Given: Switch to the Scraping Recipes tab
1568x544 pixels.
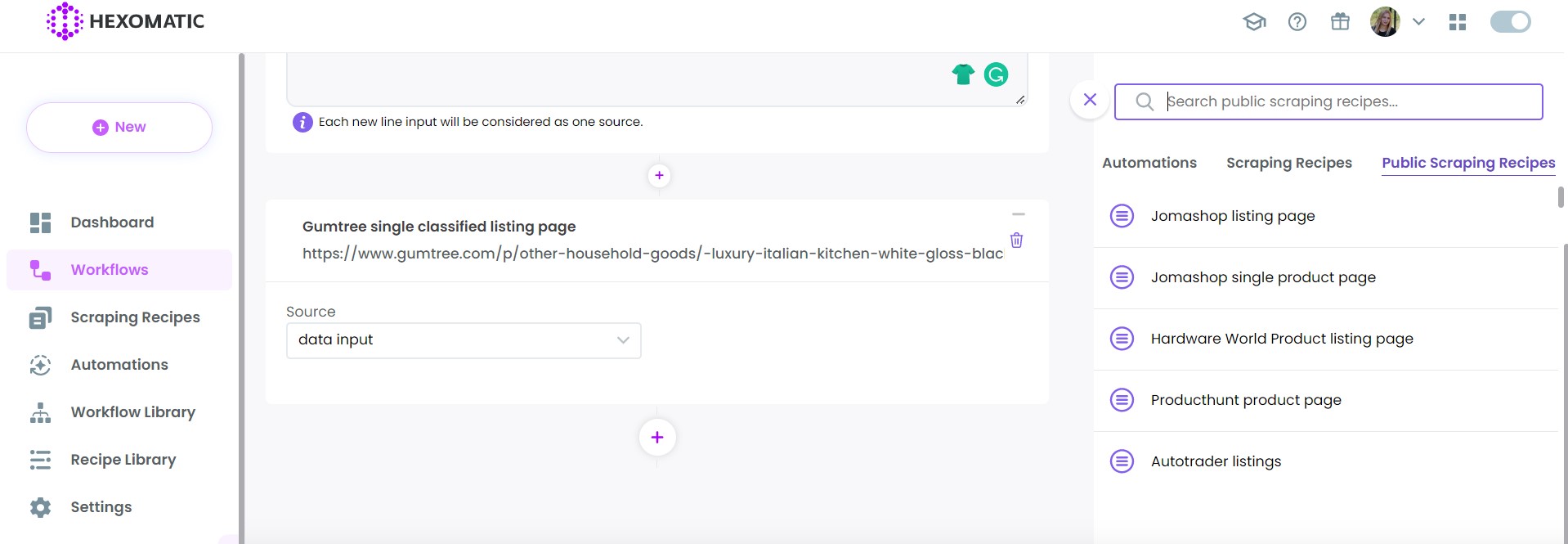Looking at the screenshot, I should [1288, 163].
